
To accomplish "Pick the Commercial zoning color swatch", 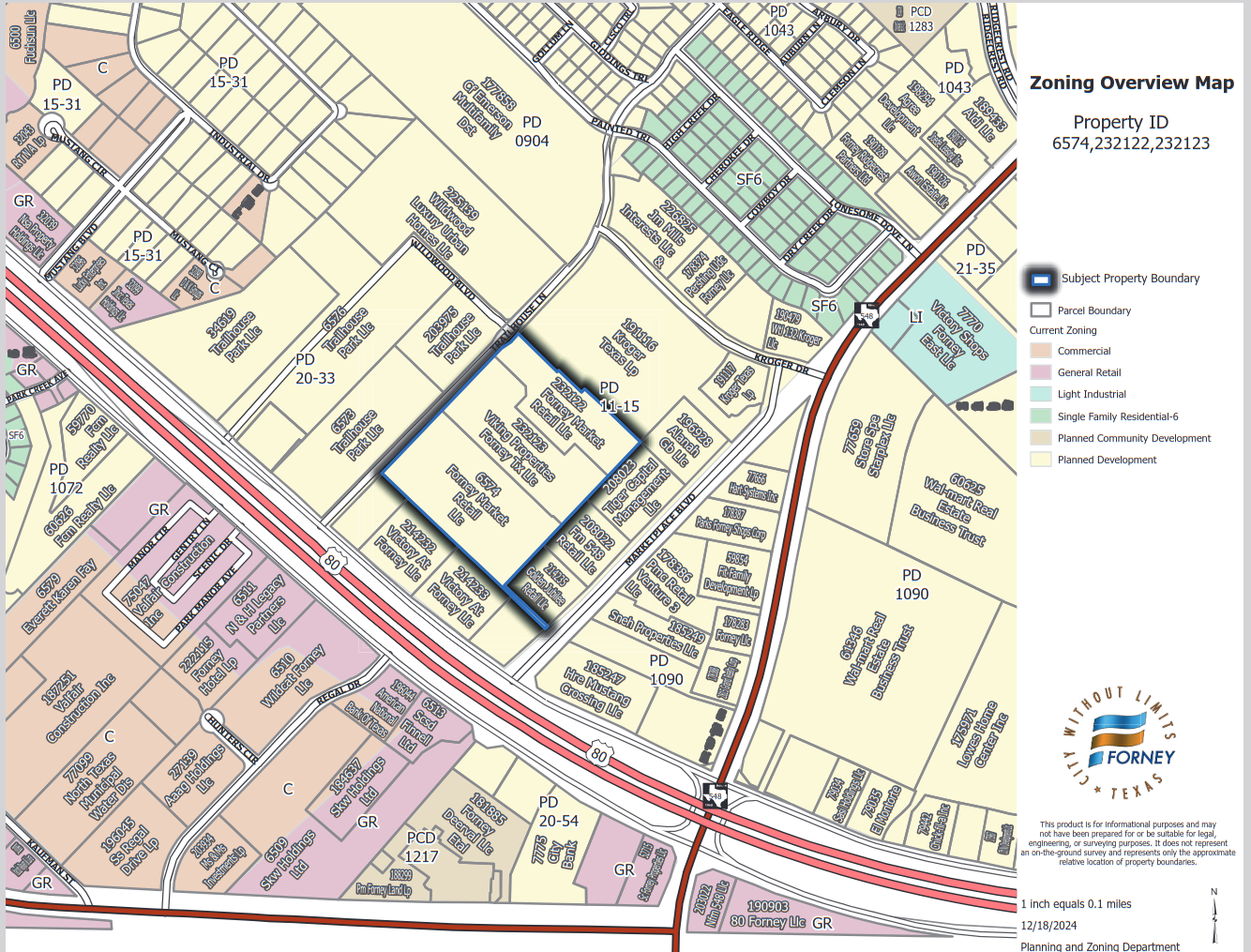I will [x=1040, y=351].
